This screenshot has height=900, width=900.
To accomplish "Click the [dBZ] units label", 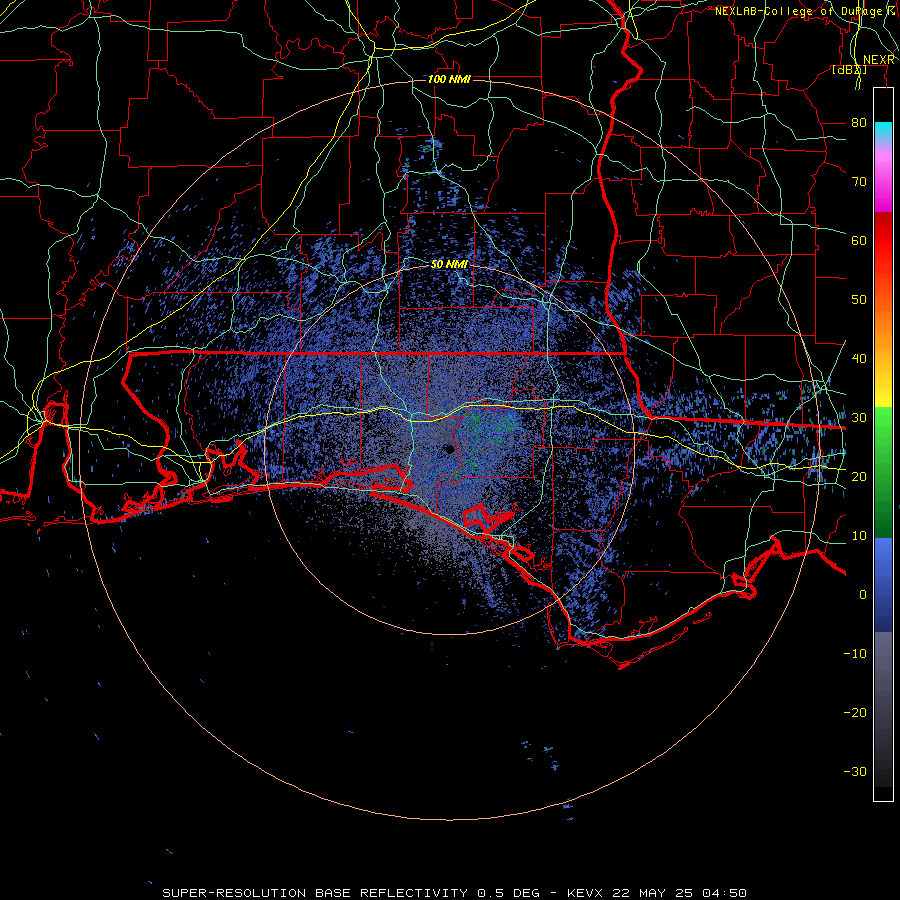I will (849, 70).
